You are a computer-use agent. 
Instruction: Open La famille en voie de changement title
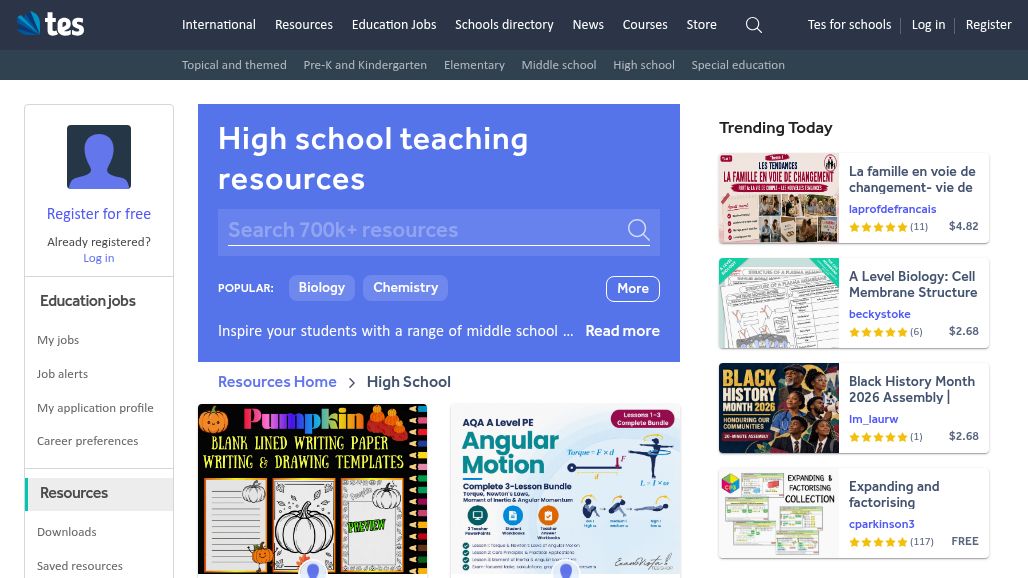point(912,180)
